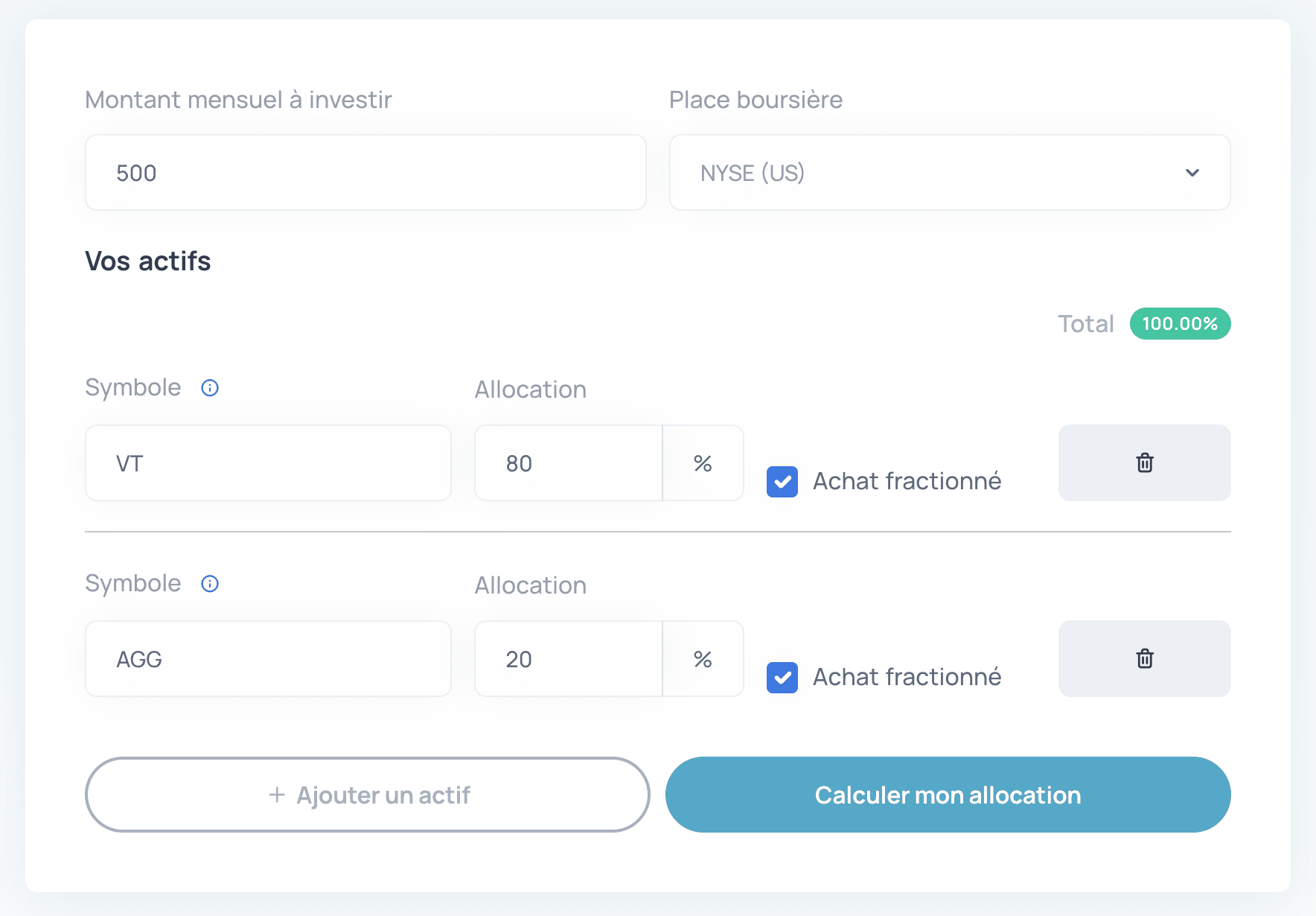Viewport: 1316px width, 916px height.
Task: Delete the VT asset row
Action: pos(1144,462)
